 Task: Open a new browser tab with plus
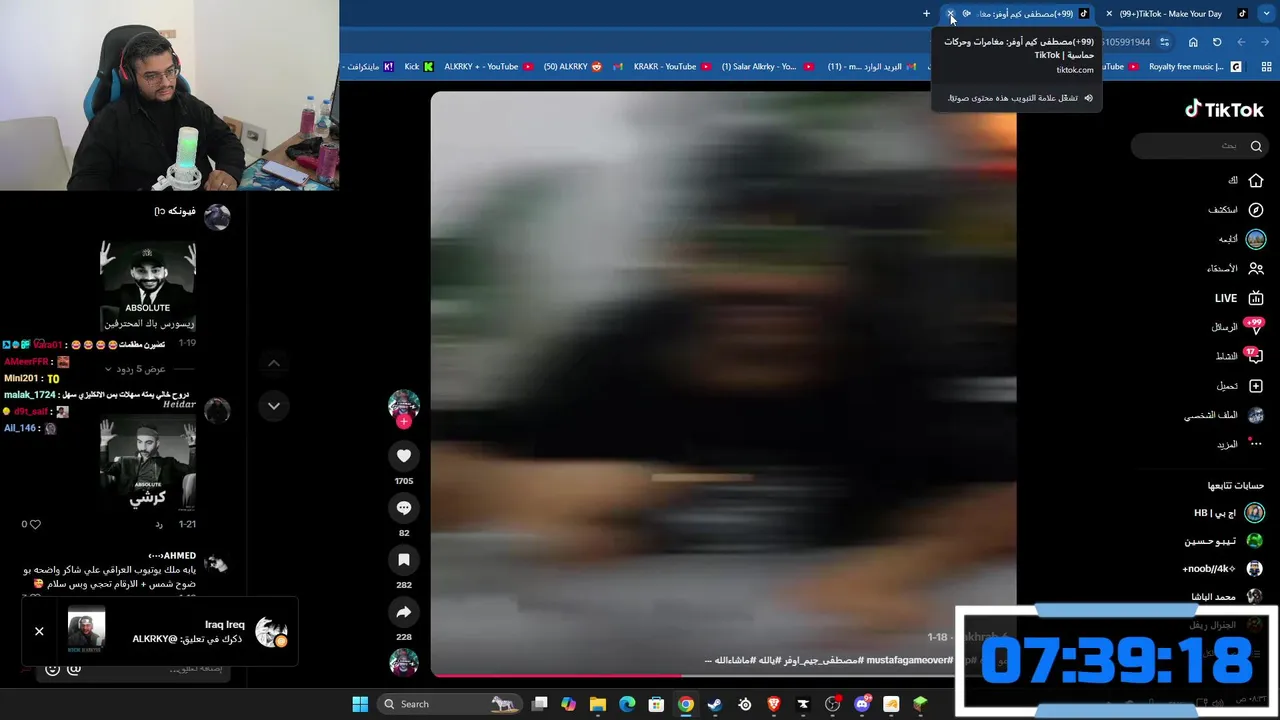pyautogui.click(x=926, y=14)
